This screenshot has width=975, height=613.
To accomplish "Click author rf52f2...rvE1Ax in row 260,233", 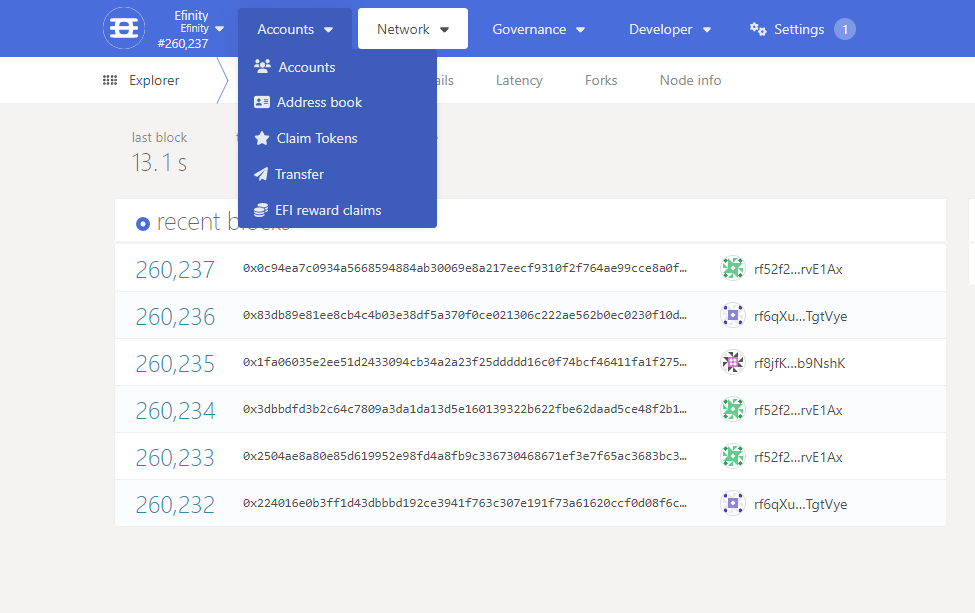I will (x=798, y=458).
